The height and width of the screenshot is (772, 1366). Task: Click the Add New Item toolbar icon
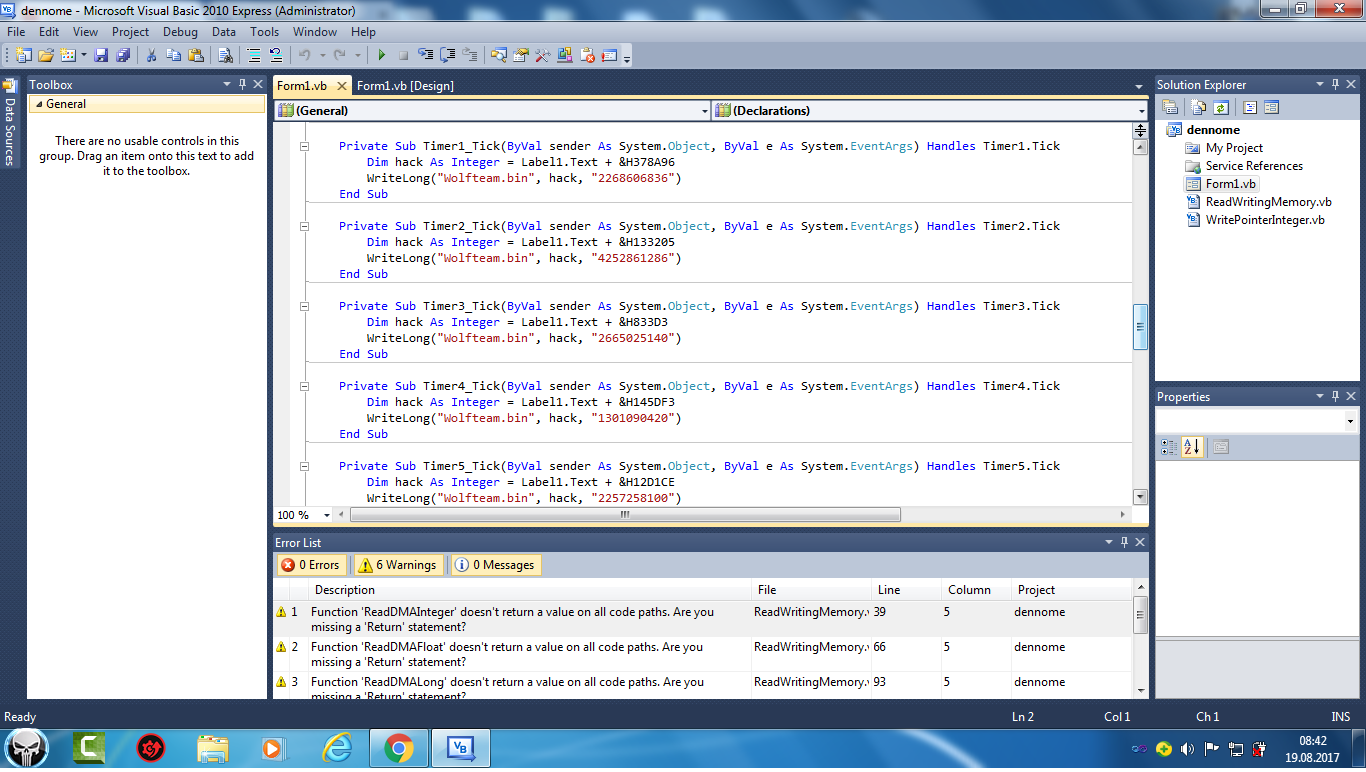point(68,55)
